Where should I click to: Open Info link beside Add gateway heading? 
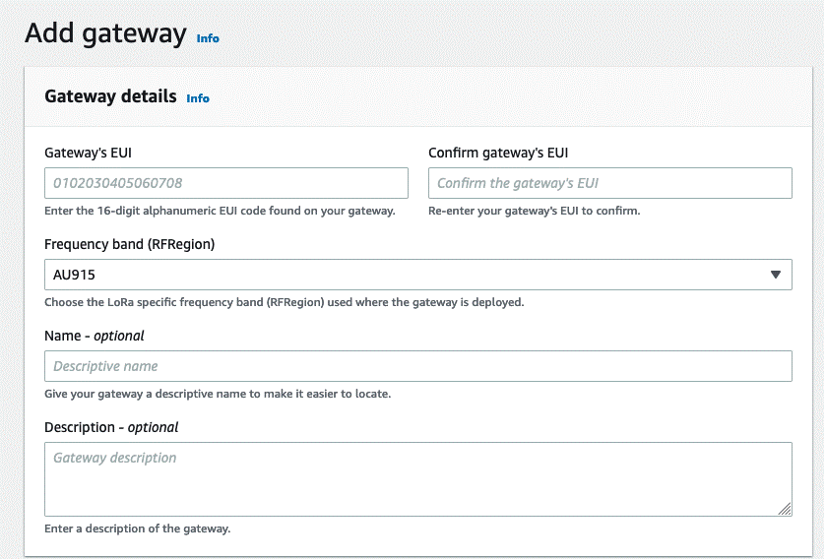[208, 38]
